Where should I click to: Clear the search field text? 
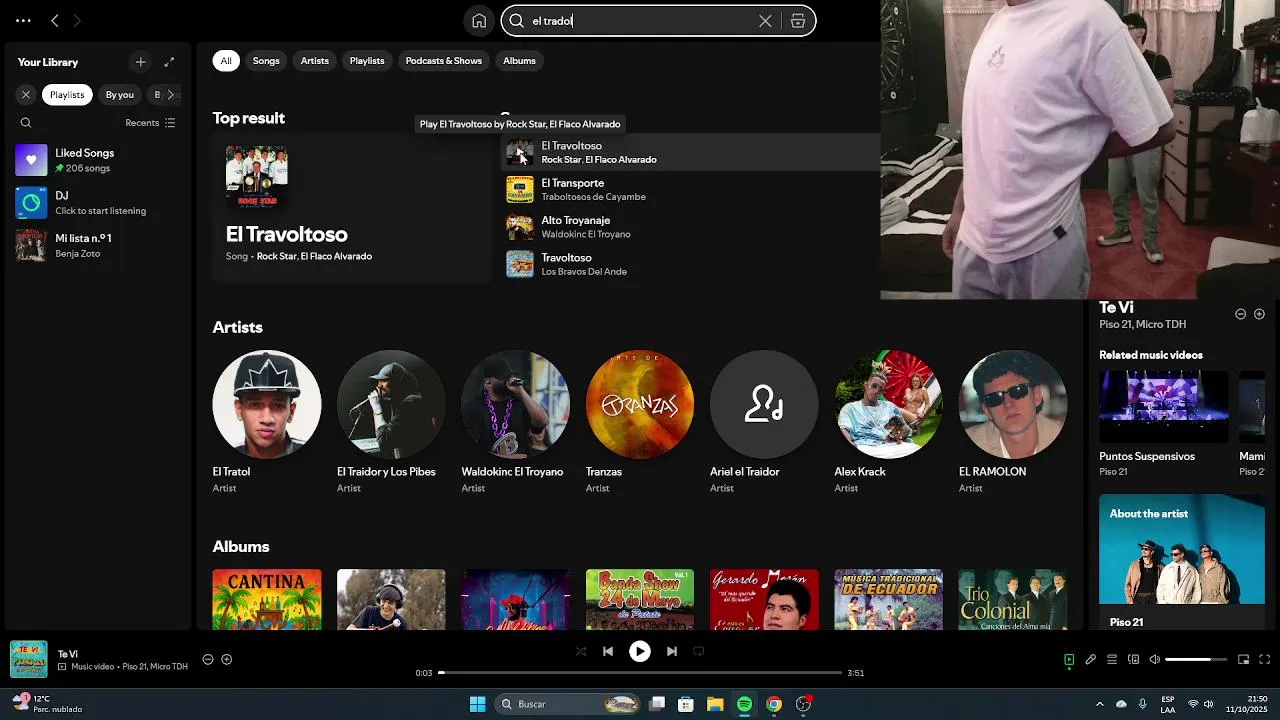coord(765,21)
